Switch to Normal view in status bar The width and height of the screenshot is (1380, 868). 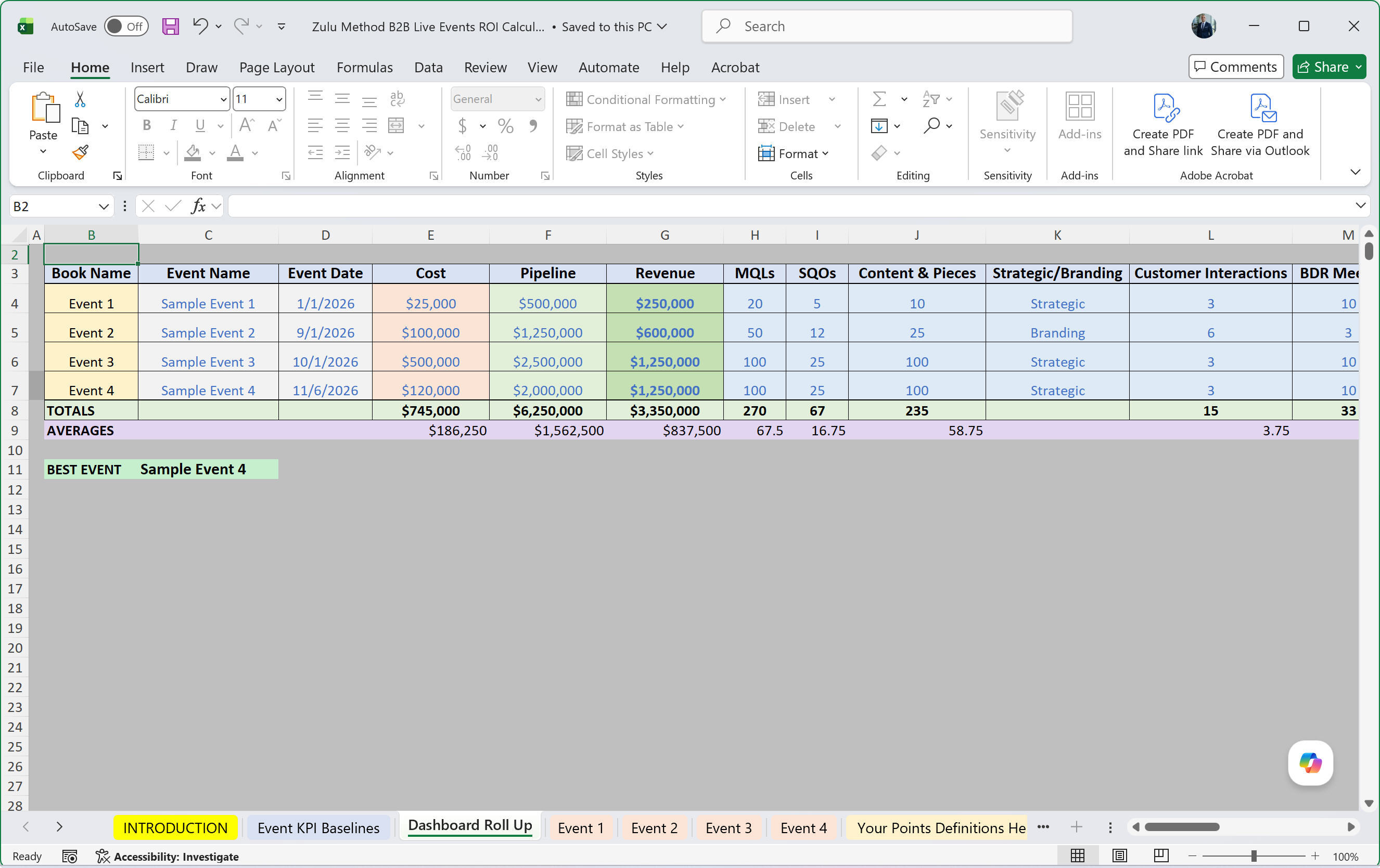point(1077,856)
